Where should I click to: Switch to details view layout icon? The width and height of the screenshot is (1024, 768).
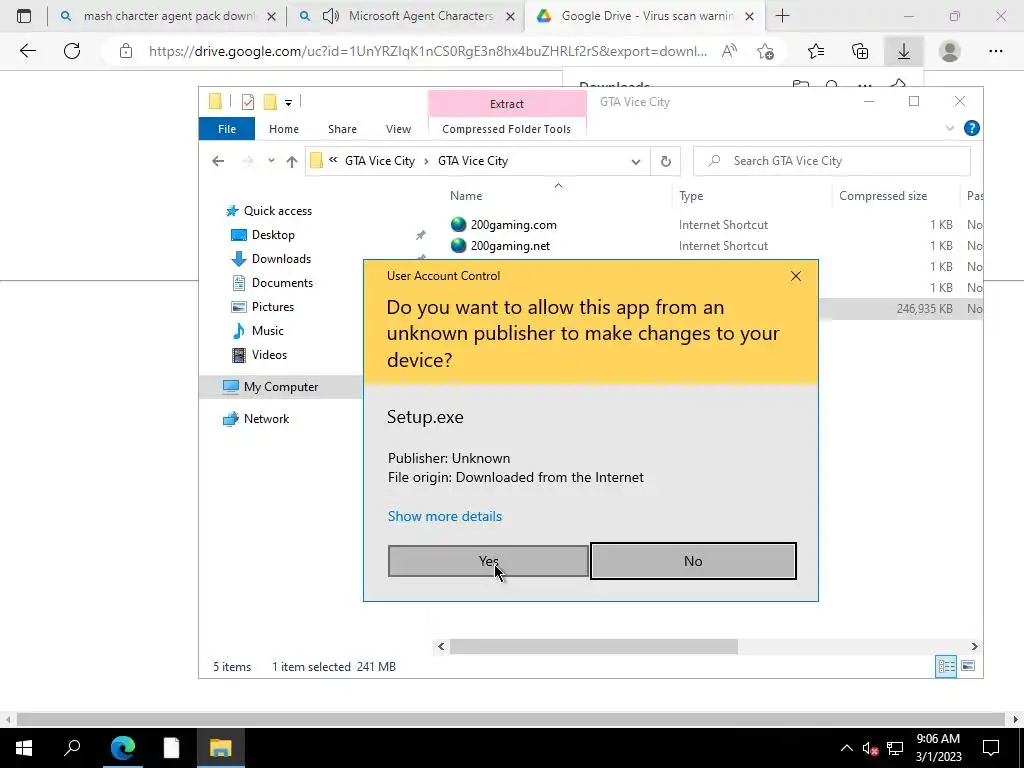(946, 666)
